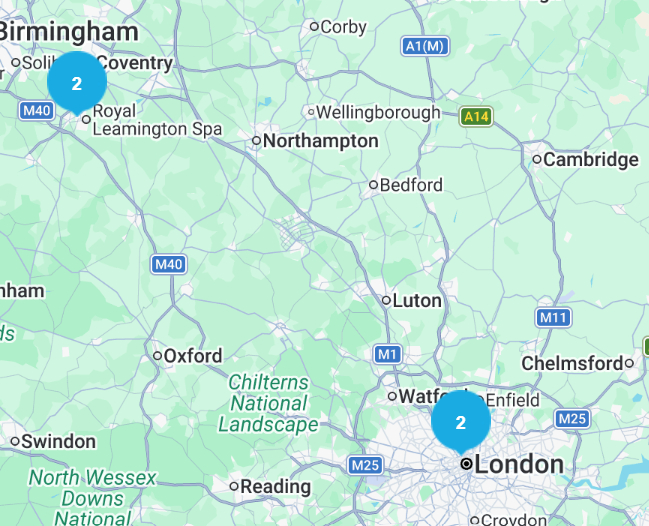The image size is (649, 526).
Task: Select the Cambridge city label
Action: pyautogui.click(x=591, y=160)
